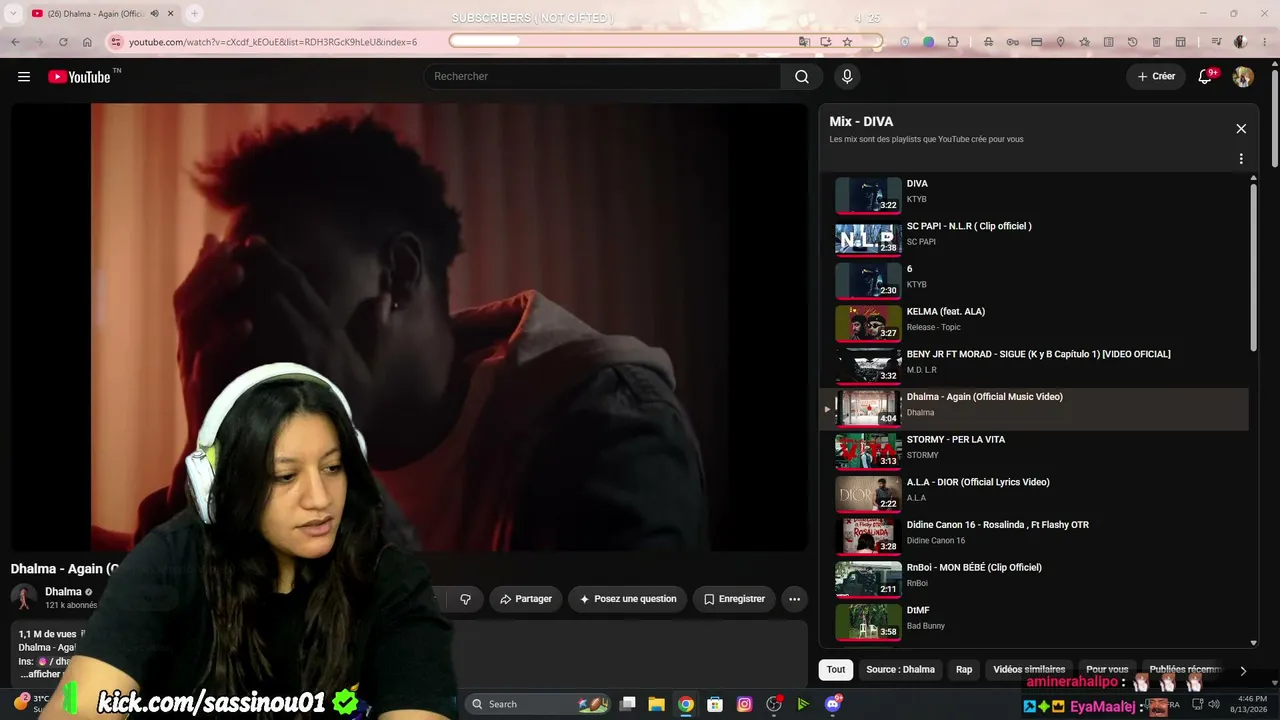Viewport: 1280px width, 720px height.
Task: Open Task View on the taskbar
Action: 627,704
